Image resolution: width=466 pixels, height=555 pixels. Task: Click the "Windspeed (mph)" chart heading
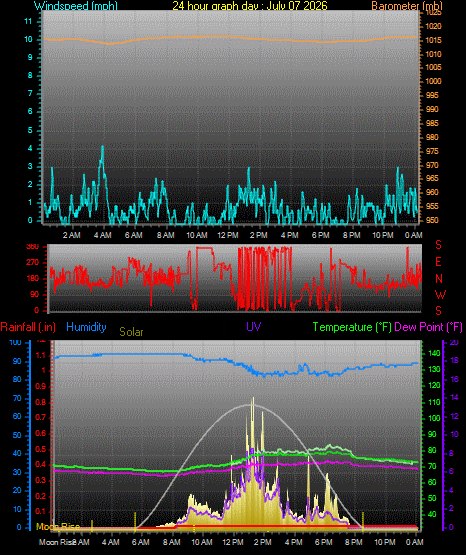(x=76, y=6)
